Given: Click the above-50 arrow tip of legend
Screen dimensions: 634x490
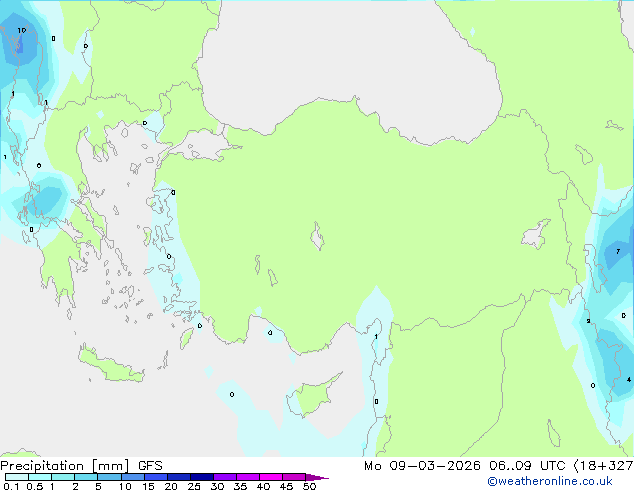Looking at the screenshot, I should (317, 477).
